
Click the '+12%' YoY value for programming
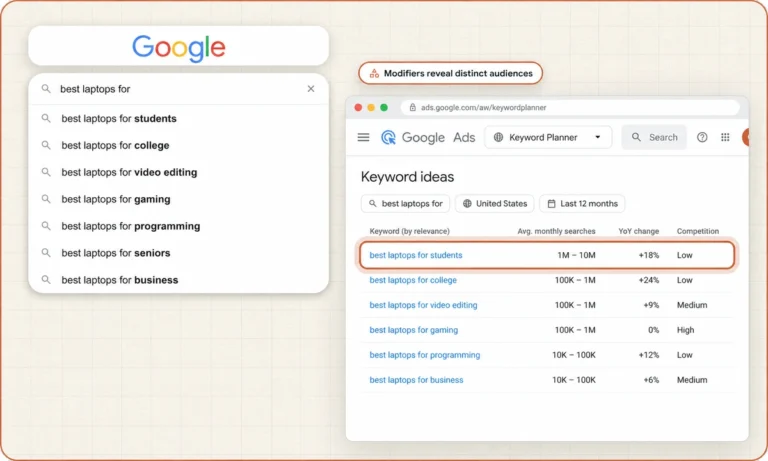[x=649, y=355]
